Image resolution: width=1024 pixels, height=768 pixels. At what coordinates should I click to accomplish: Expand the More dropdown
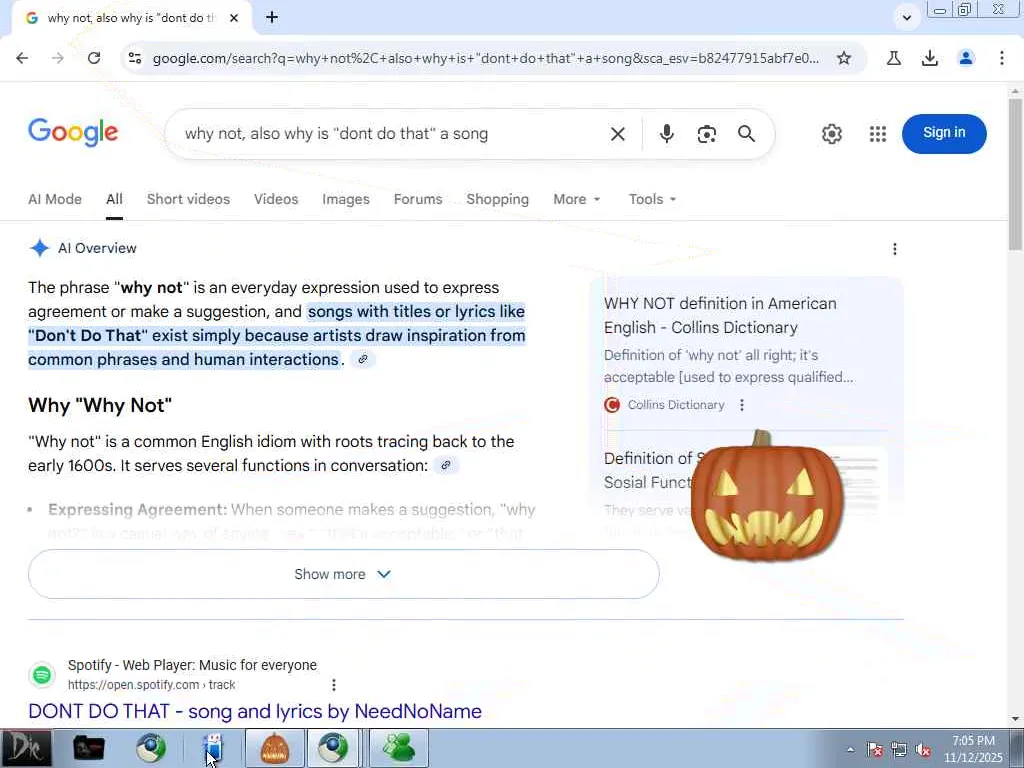577,199
